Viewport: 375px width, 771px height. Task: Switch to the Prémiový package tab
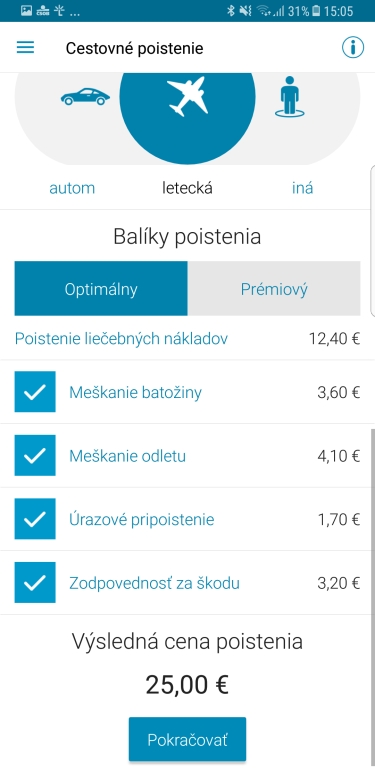pos(274,289)
